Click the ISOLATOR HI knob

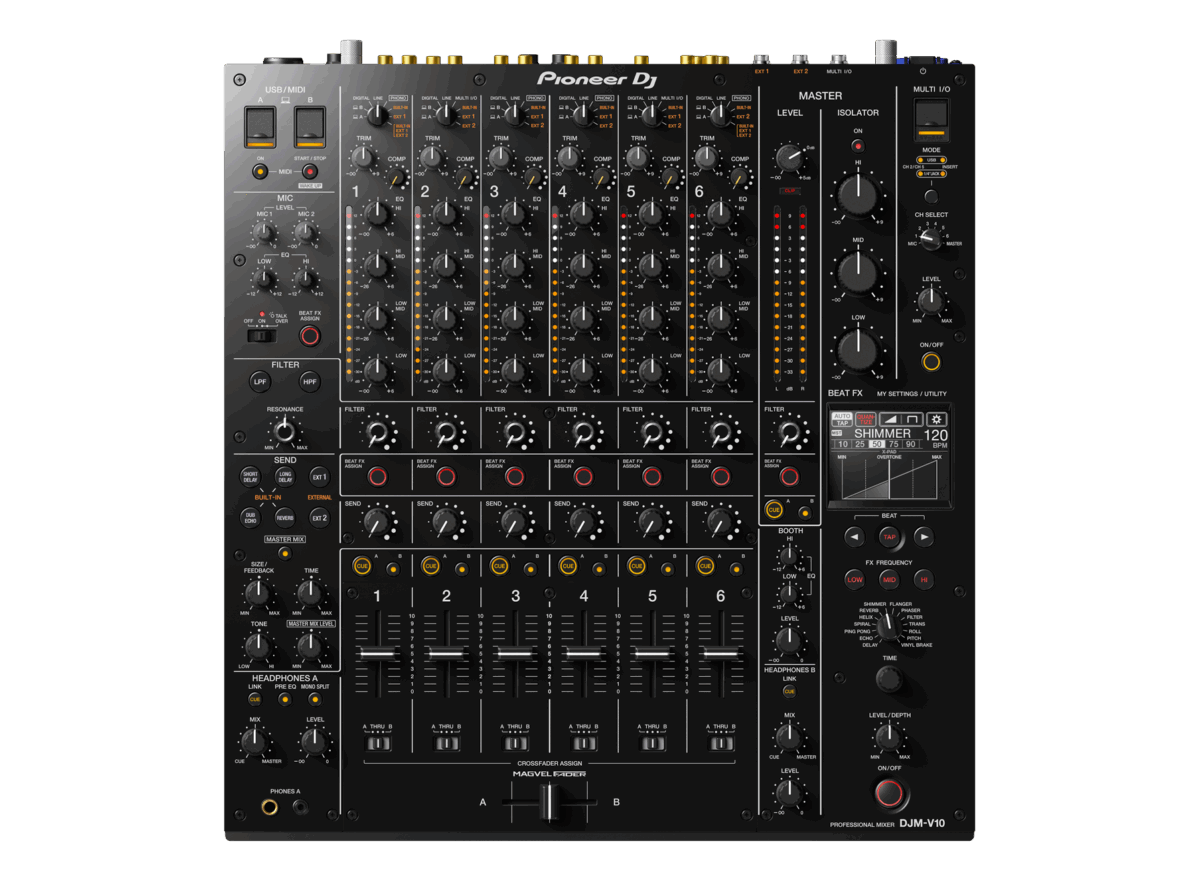pyautogui.click(x=858, y=194)
